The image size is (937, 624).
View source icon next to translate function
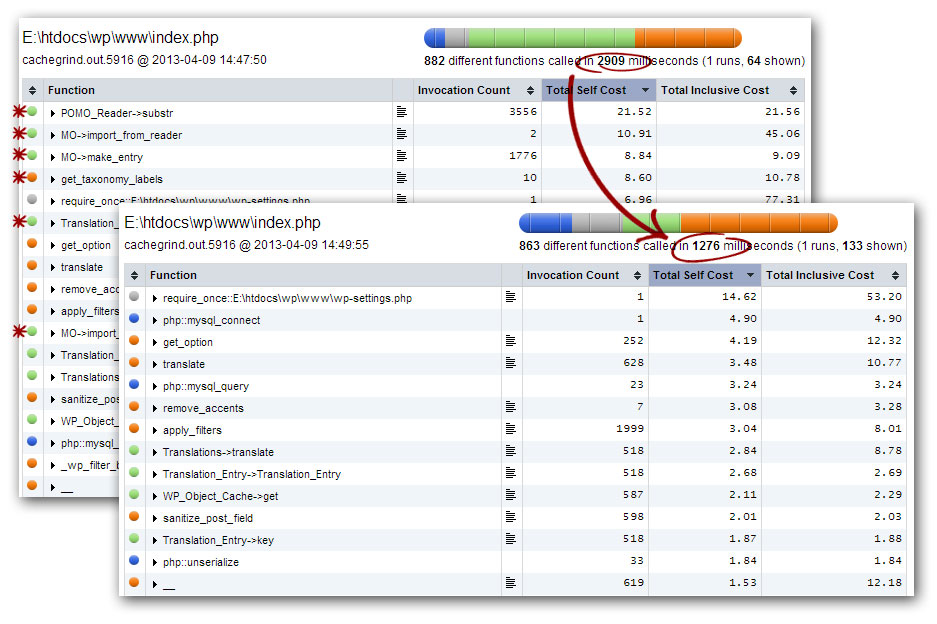[511, 363]
